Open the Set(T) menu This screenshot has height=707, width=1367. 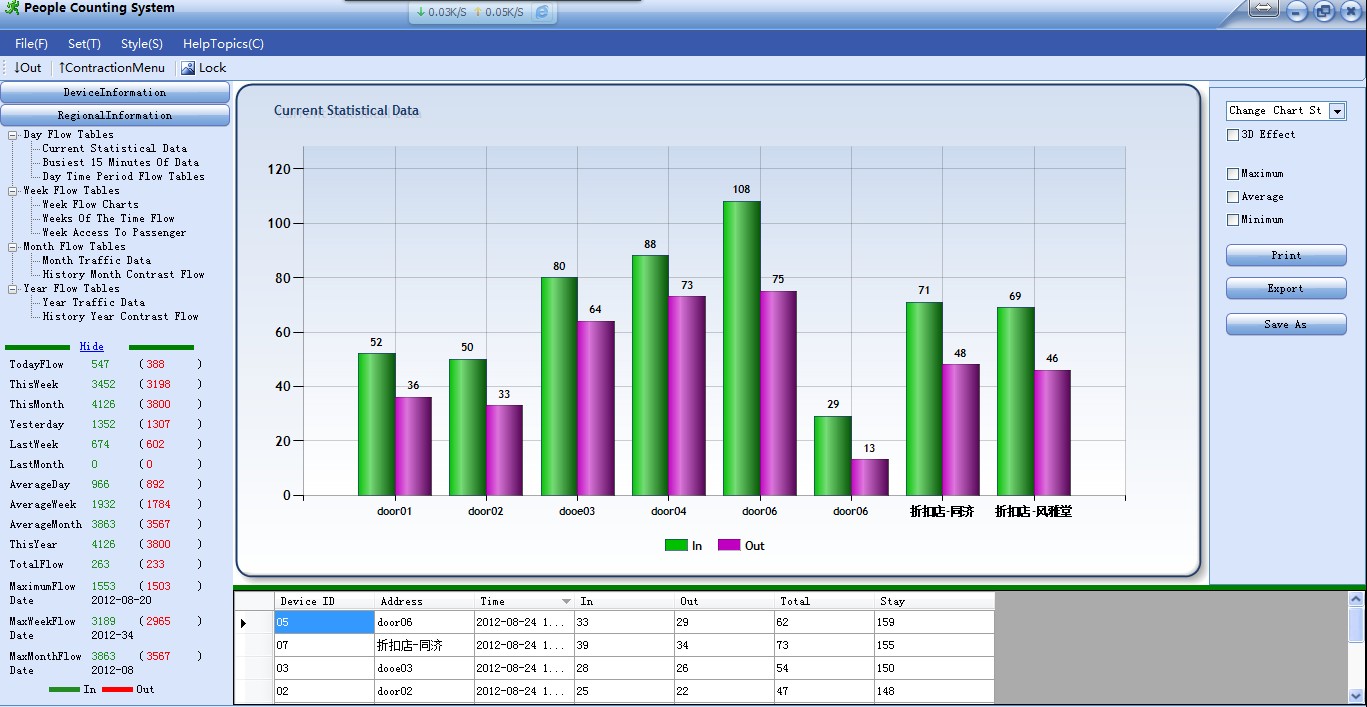(x=84, y=44)
